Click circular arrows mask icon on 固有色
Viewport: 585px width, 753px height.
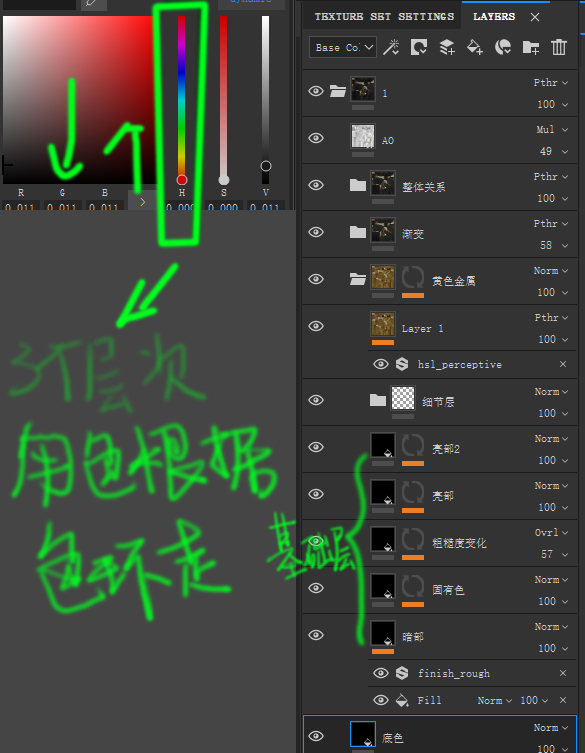coord(413,587)
